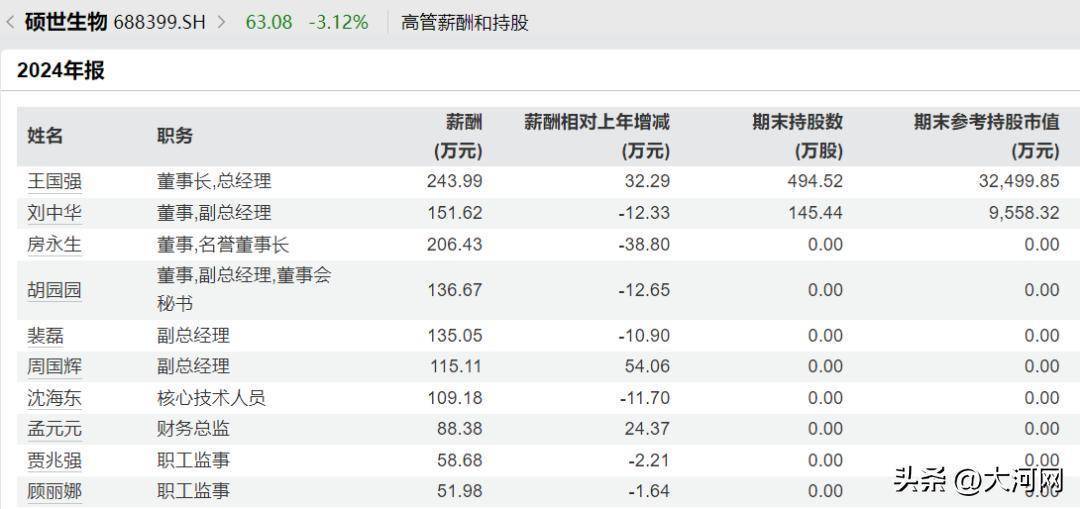Open the profile of 胡园园
Viewport: 1080px width, 509px height.
coord(54,290)
